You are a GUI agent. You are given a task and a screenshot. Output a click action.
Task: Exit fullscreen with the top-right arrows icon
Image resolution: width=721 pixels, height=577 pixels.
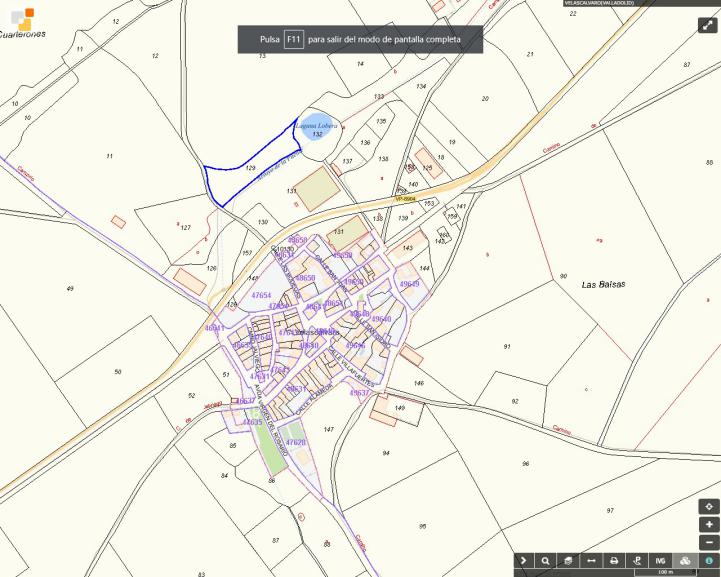(x=707, y=25)
